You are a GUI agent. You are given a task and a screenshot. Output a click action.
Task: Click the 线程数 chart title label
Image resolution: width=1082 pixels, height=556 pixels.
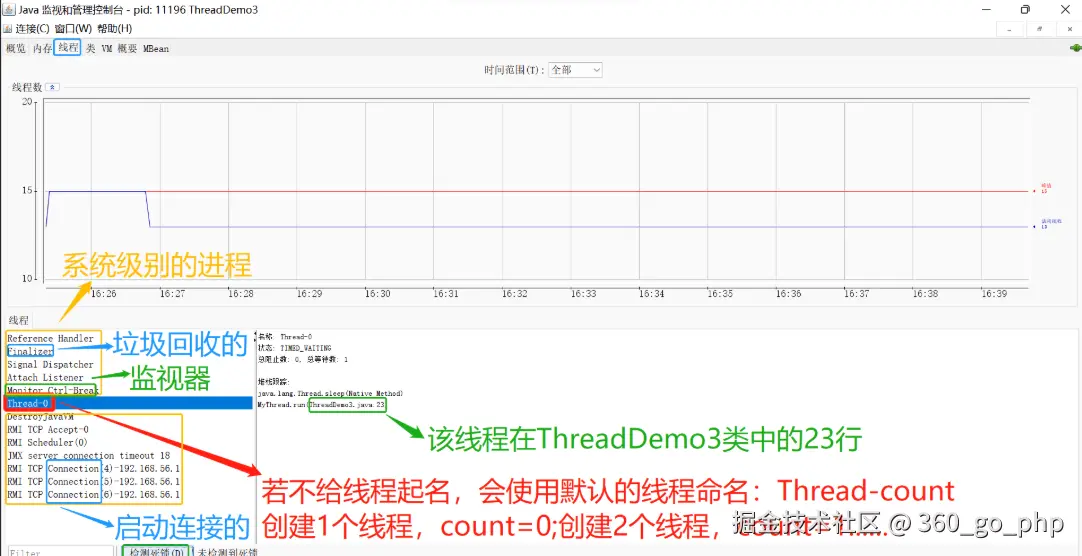[x=27, y=88]
